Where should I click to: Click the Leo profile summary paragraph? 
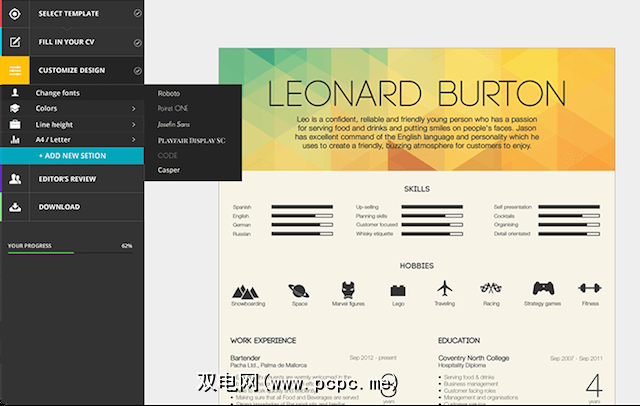point(417,133)
